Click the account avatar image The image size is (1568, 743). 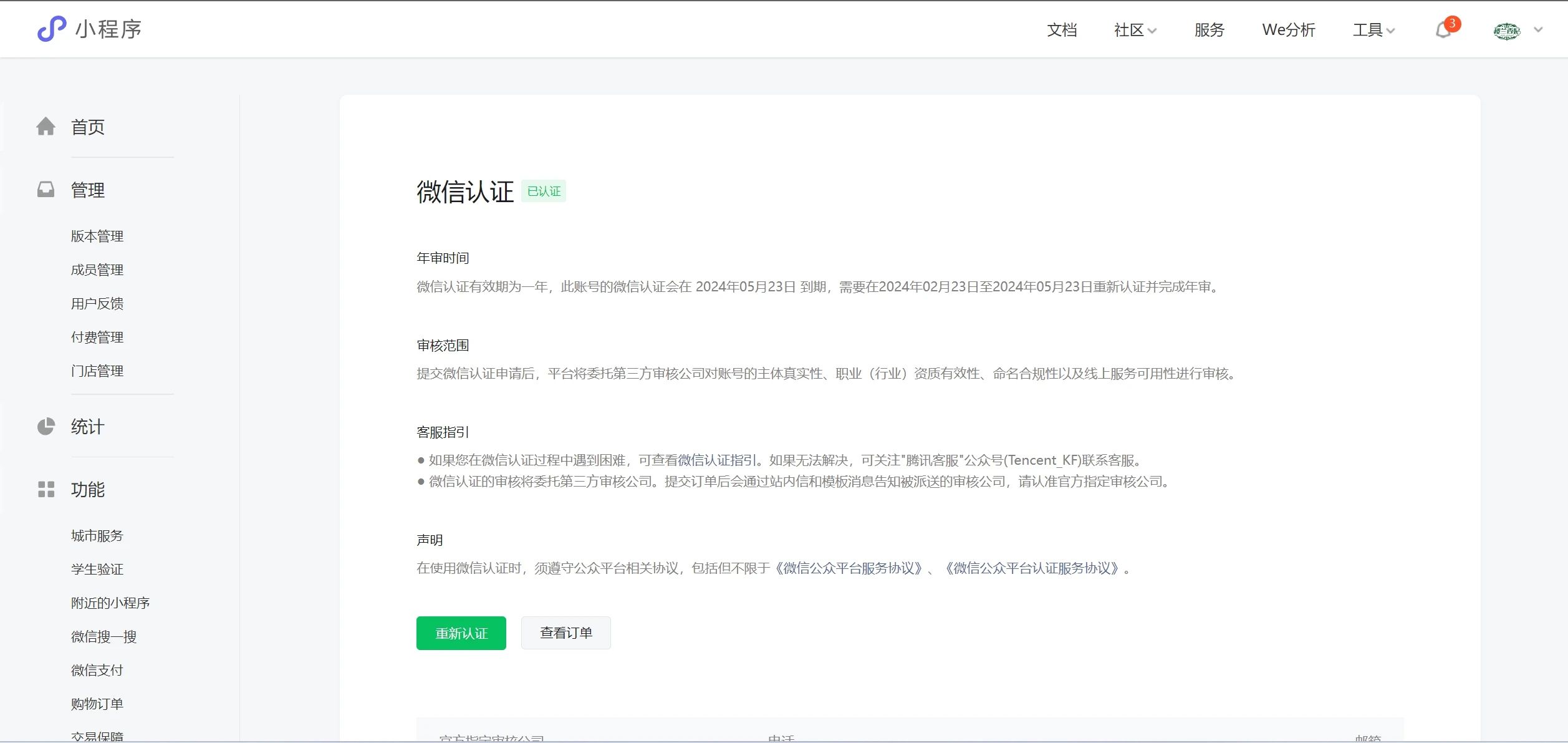coord(1507,31)
